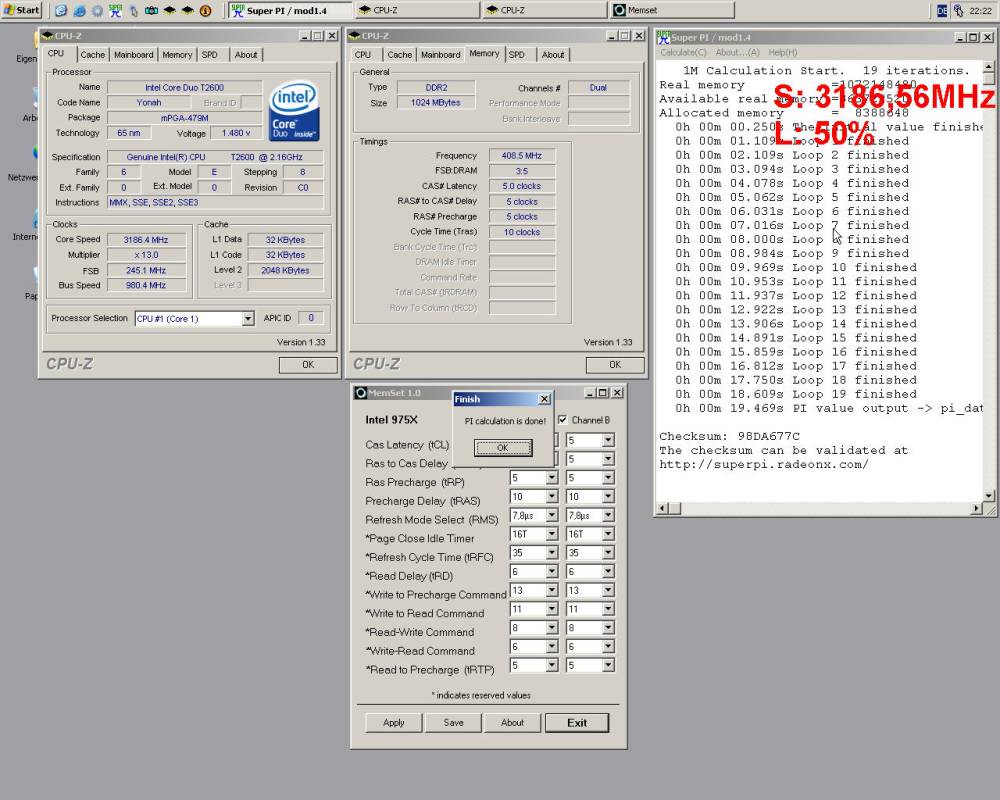Image resolution: width=1000 pixels, height=800 pixels.
Task: Click title icon of CPU-Z Memory window
Action: 355,36
